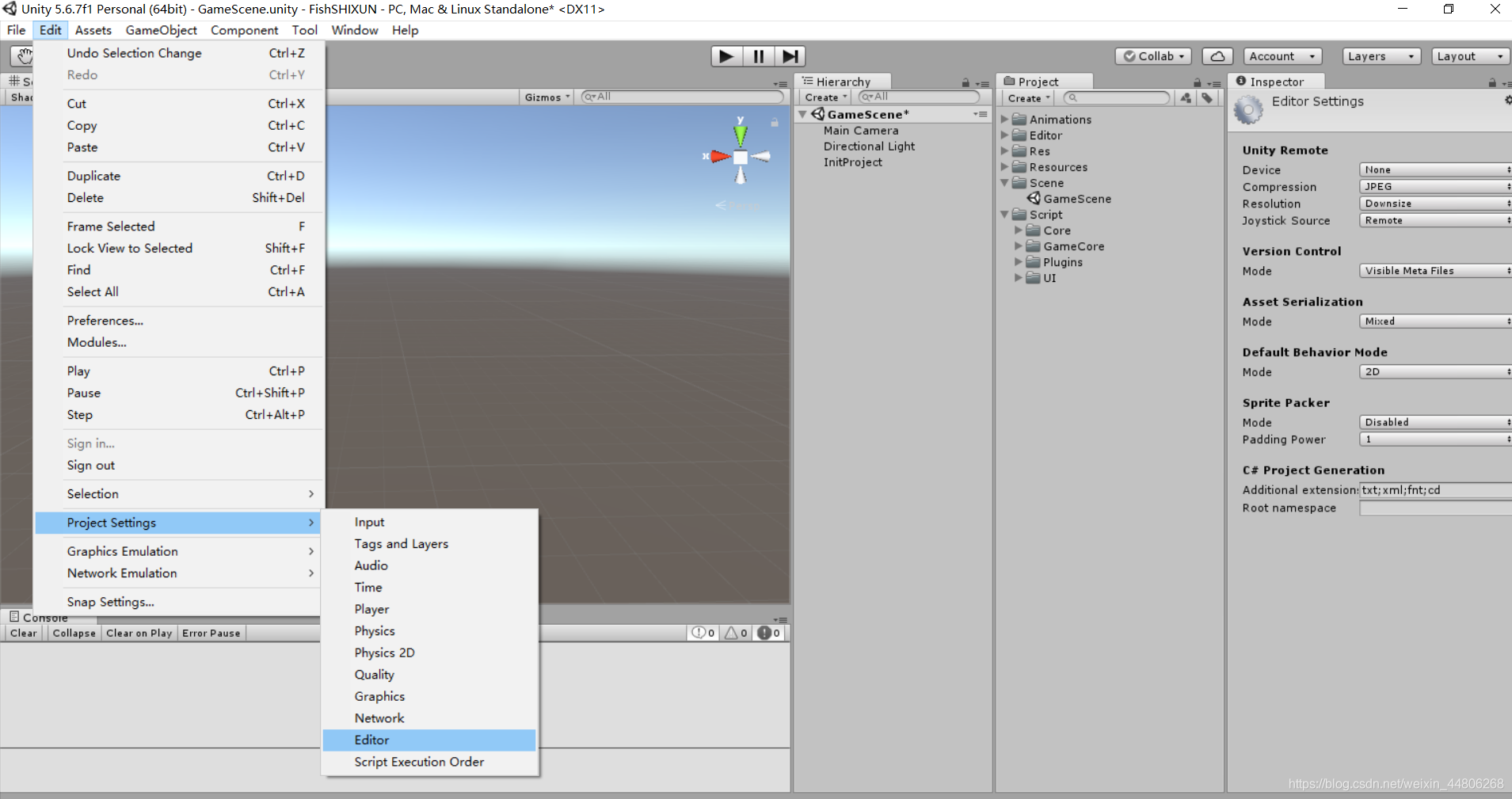Click the errors counter in Console
Image resolution: width=1512 pixels, height=799 pixels.
[769, 633]
